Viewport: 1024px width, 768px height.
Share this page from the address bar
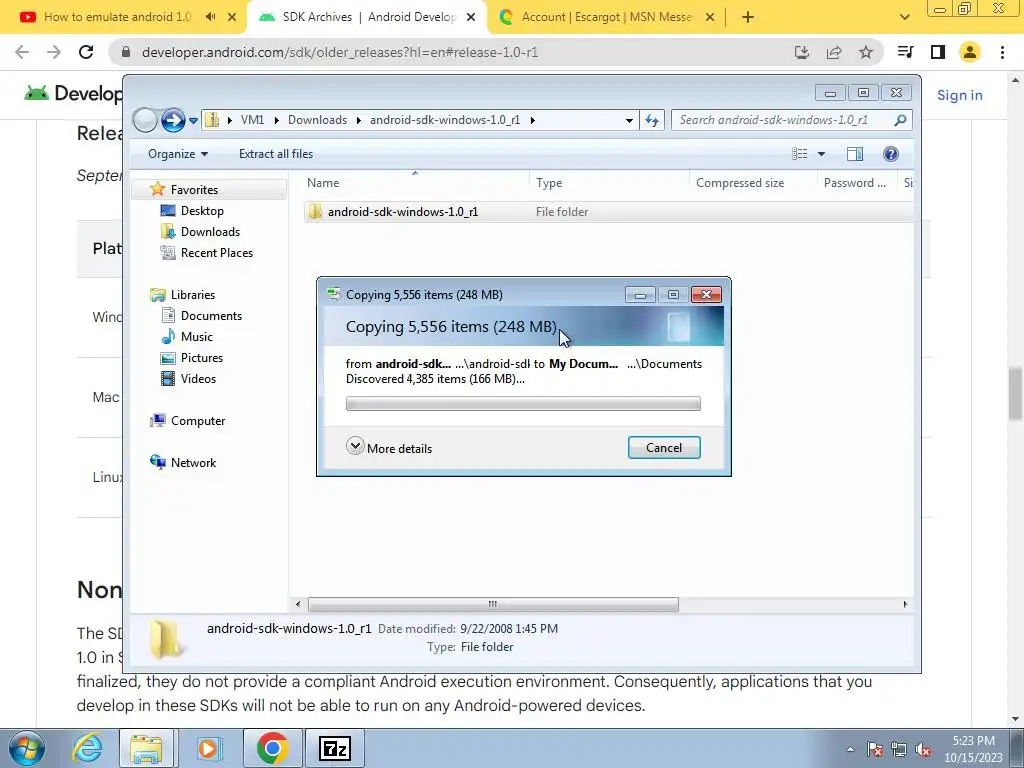tap(834, 52)
